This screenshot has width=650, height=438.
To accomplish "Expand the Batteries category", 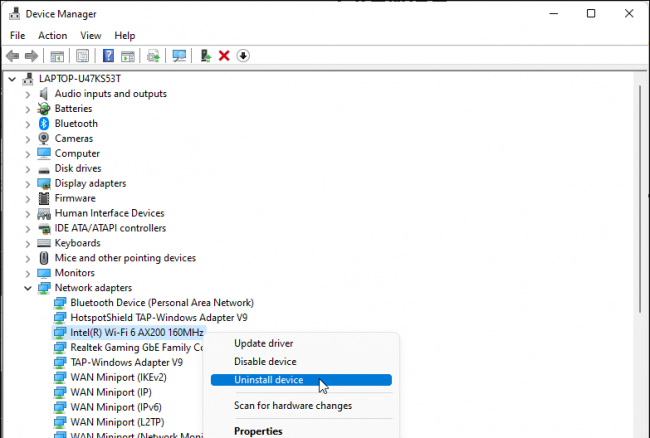I will pyautogui.click(x=27, y=109).
